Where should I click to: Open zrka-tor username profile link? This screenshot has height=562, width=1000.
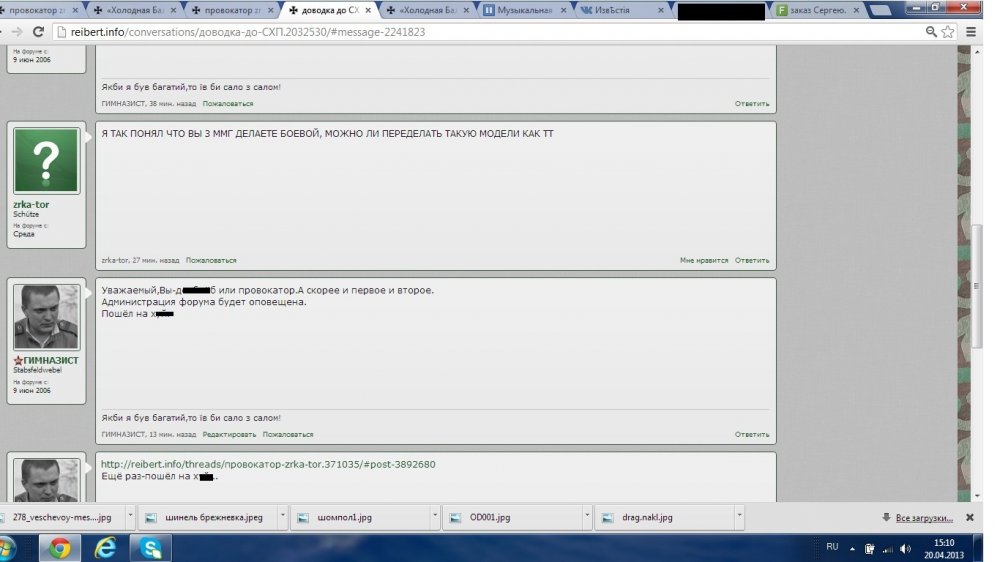click(31, 204)
